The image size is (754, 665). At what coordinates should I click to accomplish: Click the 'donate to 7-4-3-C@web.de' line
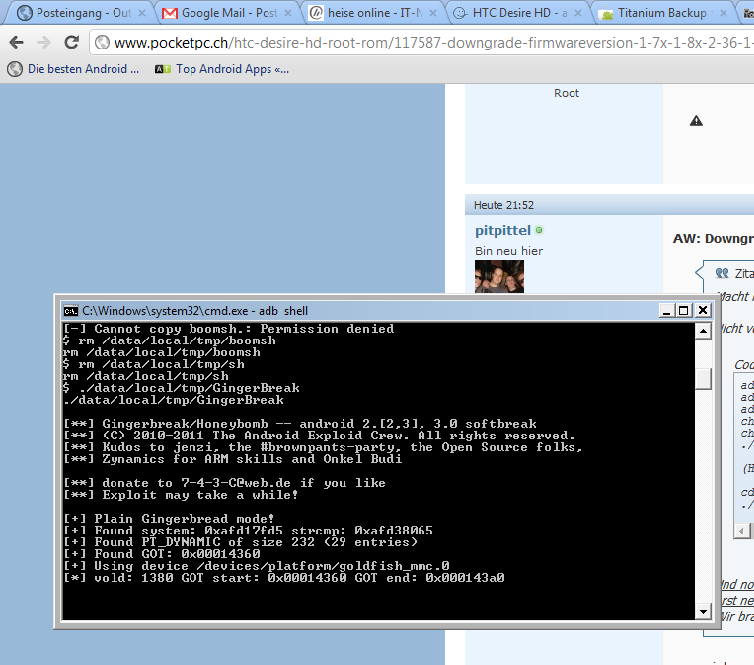click(x=225, y=483)
